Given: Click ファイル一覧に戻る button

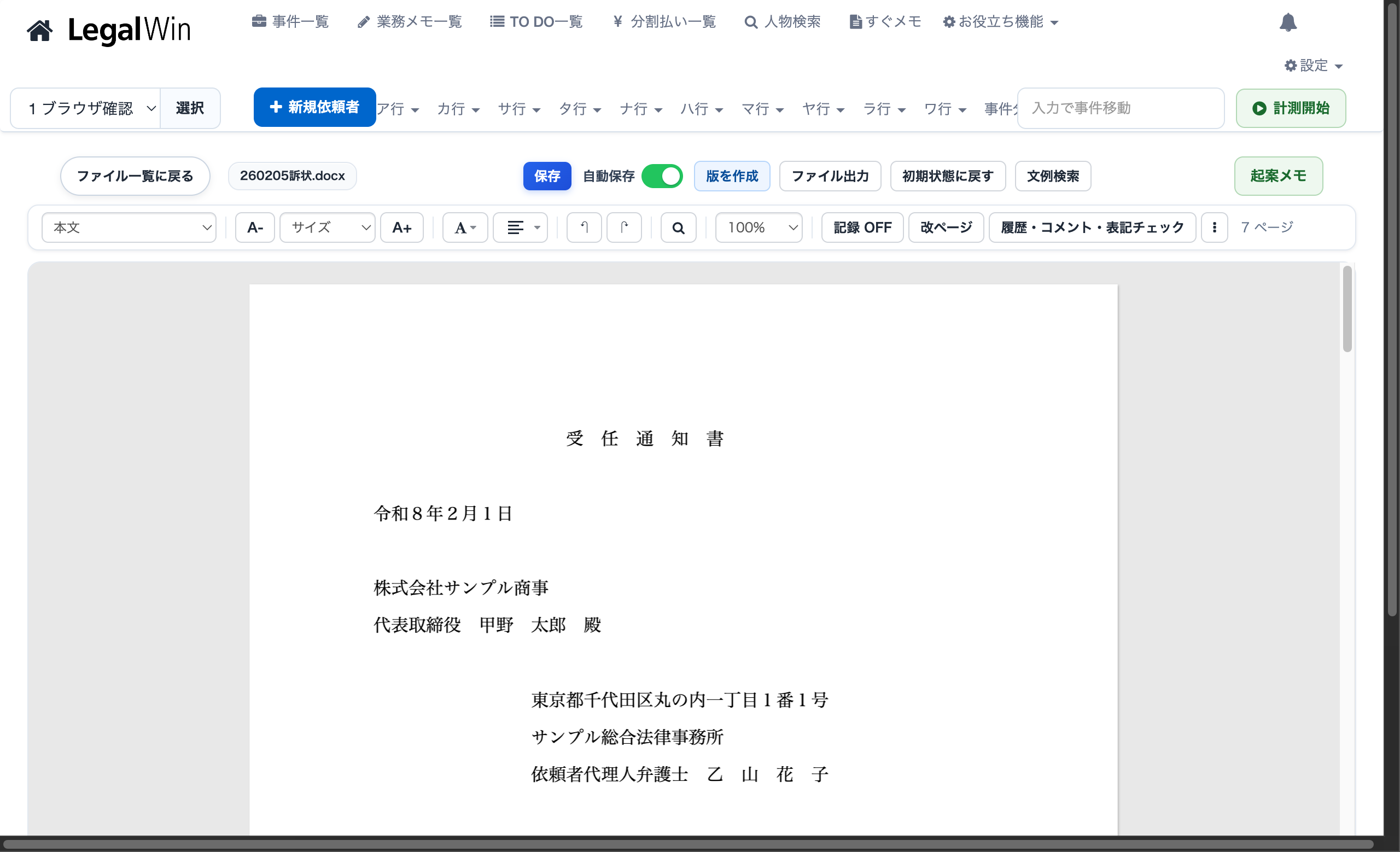Looking at the screenshot, I should 135,176.
